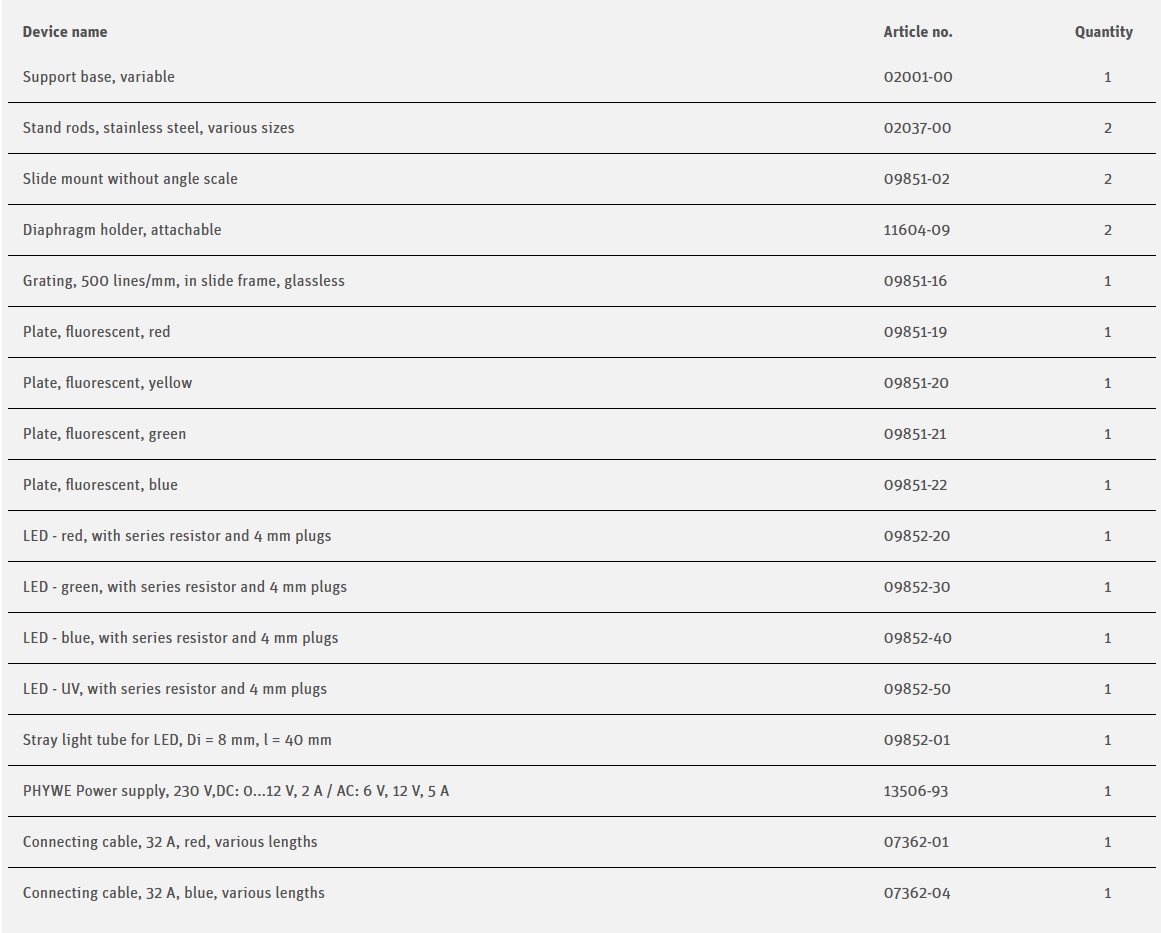Choose Plate, fluorescent, blue entry

click(100, 485)
